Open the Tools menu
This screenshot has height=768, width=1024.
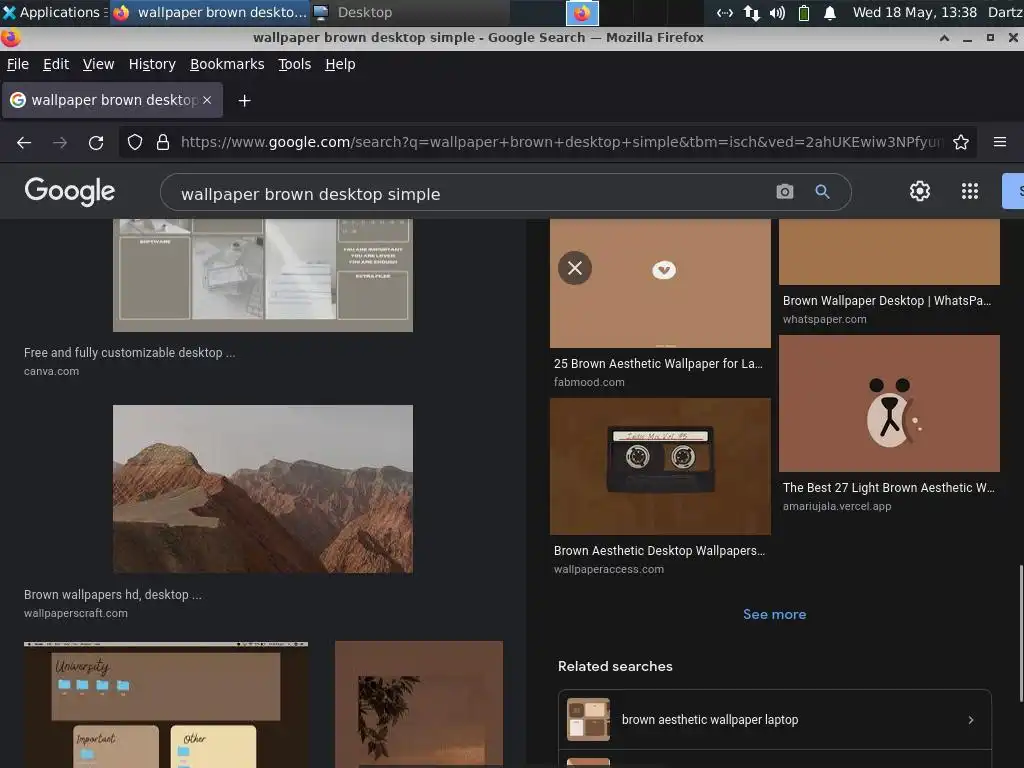pyautogui.click(x=295, y=64)
